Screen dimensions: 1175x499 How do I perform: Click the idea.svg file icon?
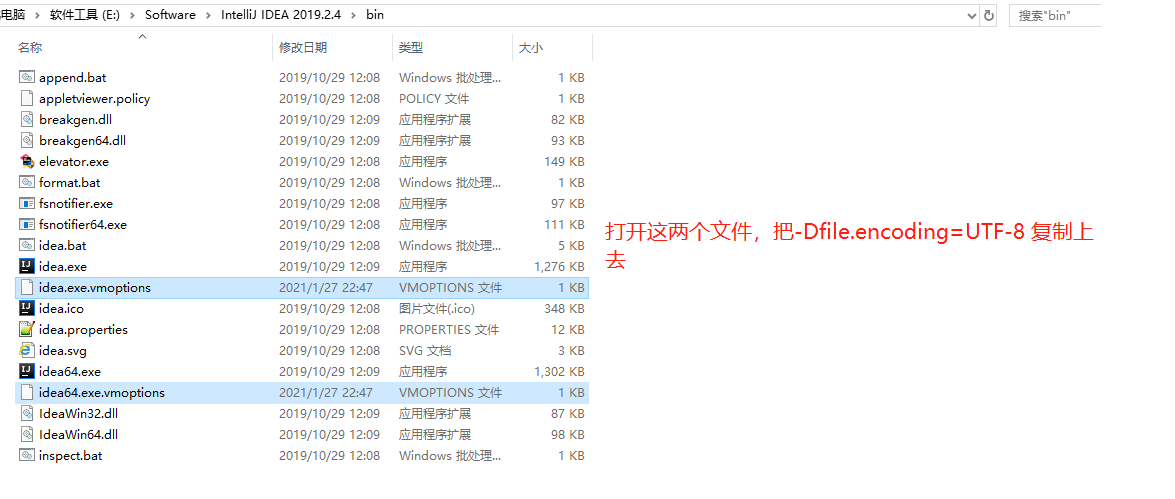coord(27,350)
